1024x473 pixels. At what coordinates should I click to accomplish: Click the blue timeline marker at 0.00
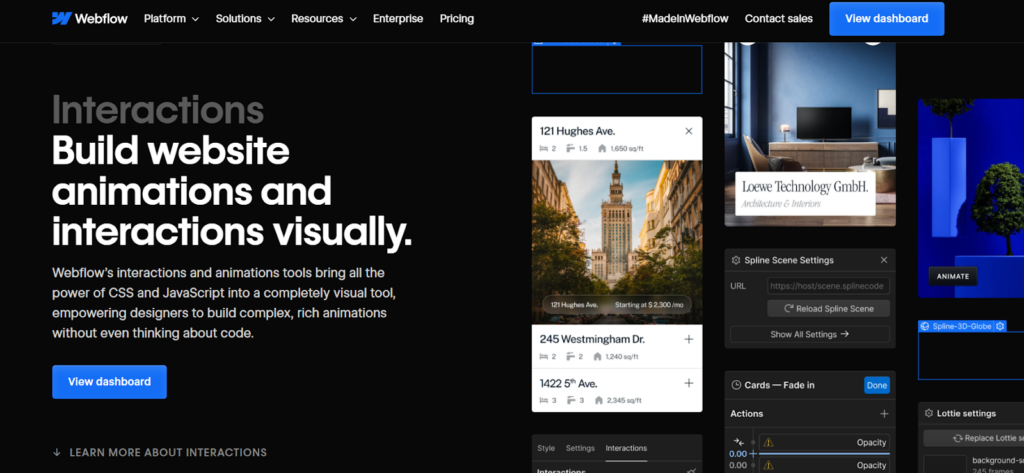coord(753,454)
